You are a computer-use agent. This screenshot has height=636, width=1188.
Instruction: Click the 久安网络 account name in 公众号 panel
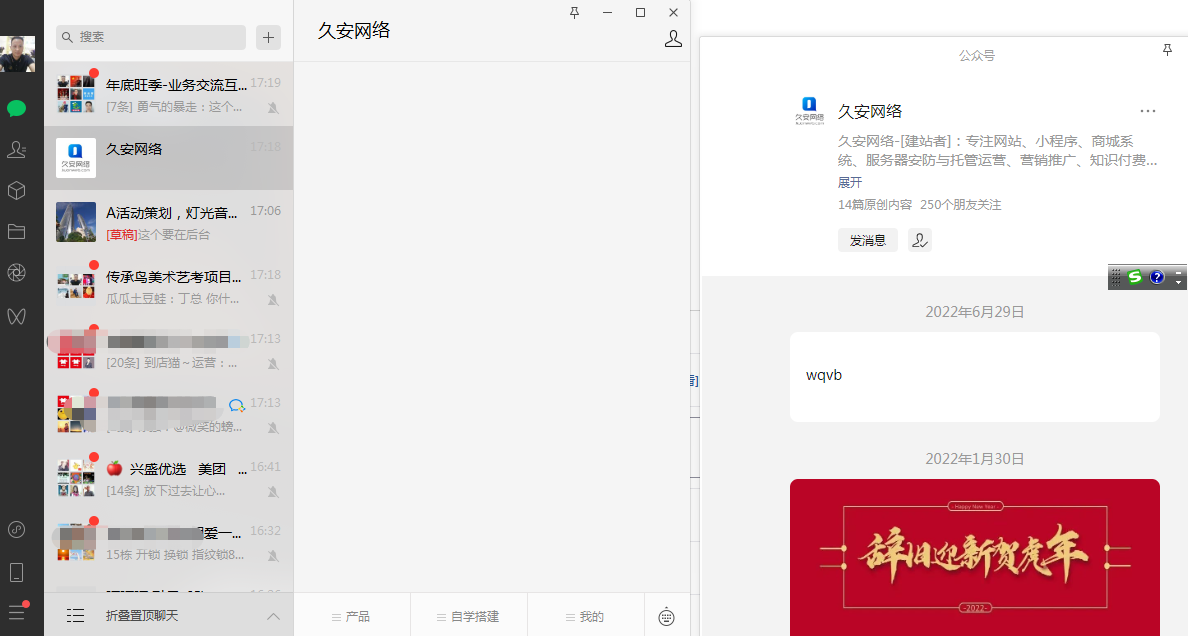pos(870,111)
